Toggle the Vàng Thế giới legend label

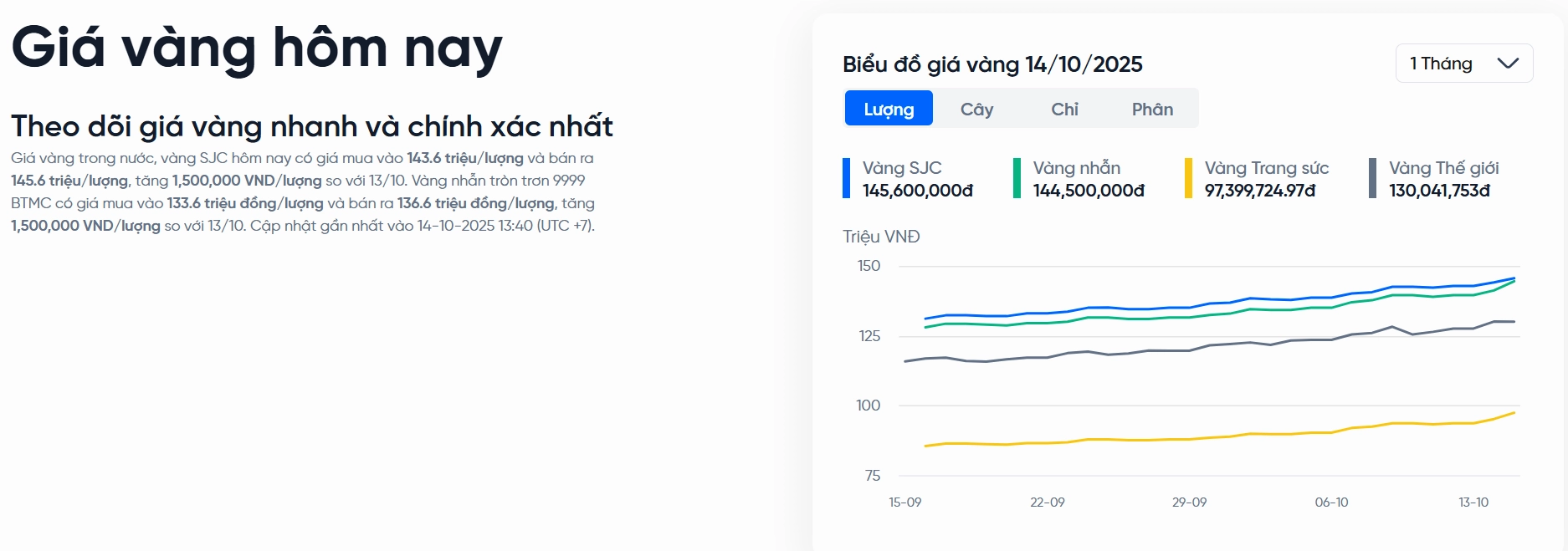[1443, 168]
